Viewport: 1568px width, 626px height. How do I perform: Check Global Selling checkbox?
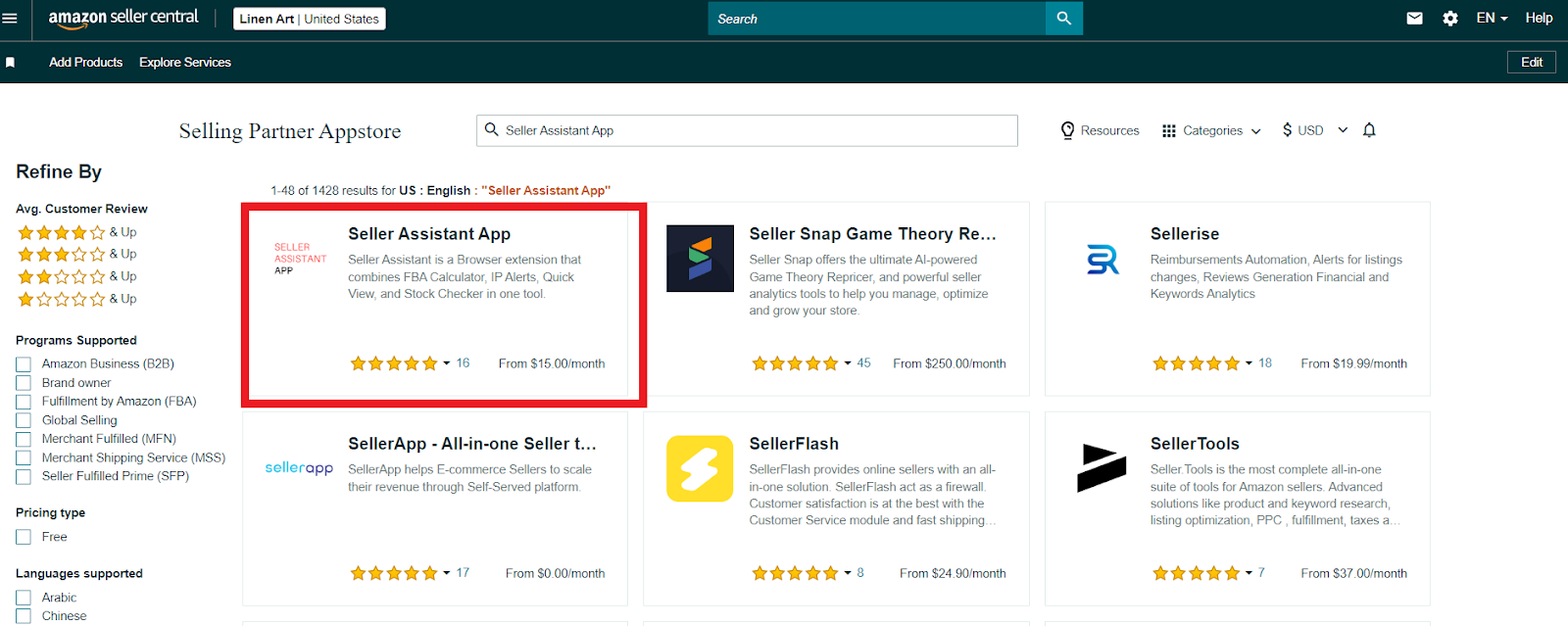point(24,420)
